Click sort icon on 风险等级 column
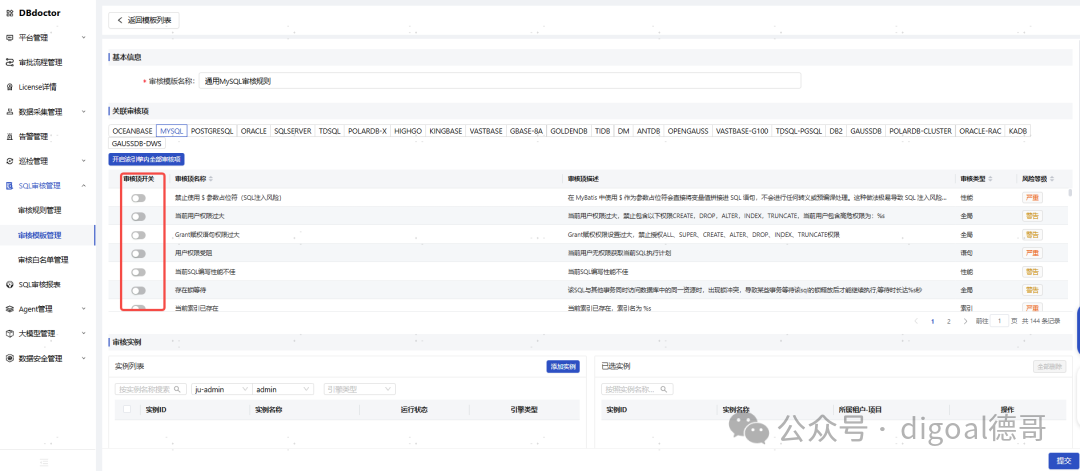This screenshot has width=1080, height=471. click(x=1052, y=179)
